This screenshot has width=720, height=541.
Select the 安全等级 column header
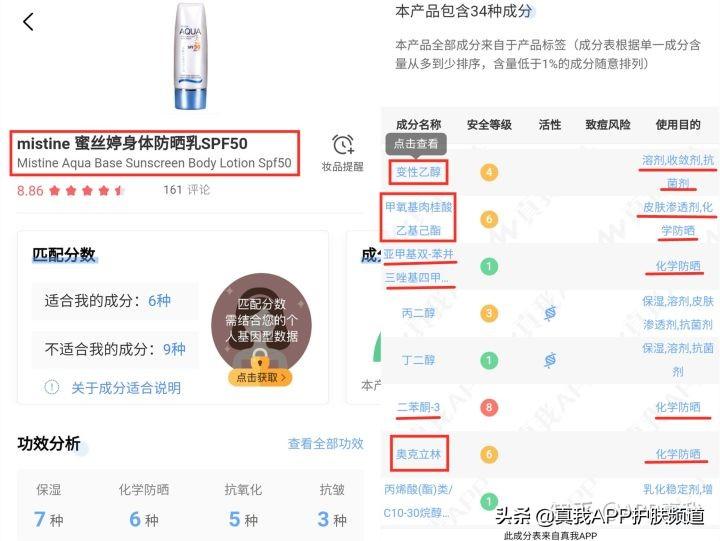pos(489,124)
